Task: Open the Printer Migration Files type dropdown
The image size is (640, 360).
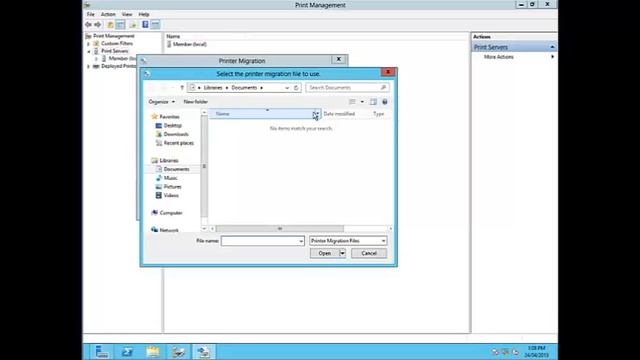Action: click(x=383, y=241)
